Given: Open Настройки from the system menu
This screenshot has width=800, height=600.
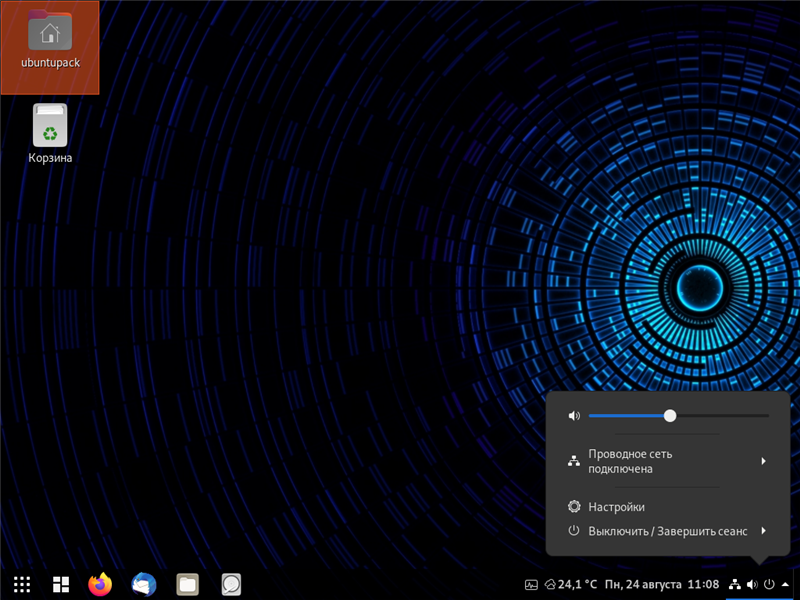Looking at the screenshot, I should 667,507.
